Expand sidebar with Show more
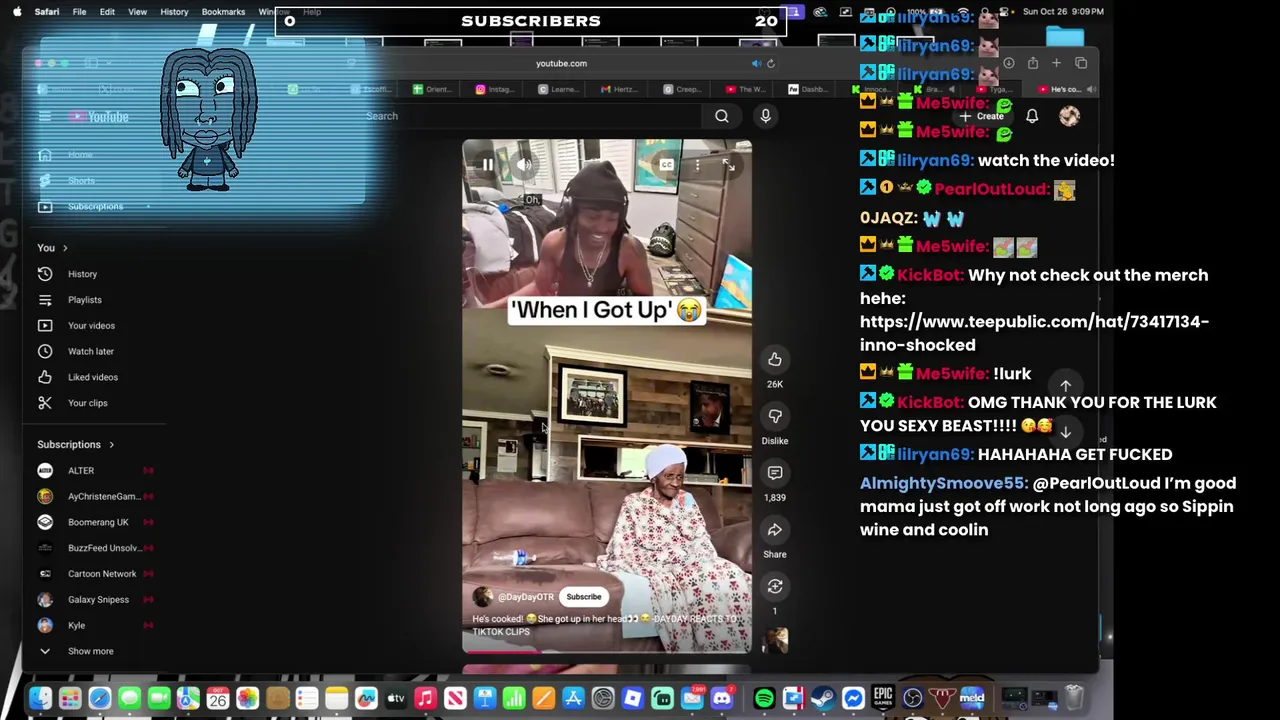 point(90,651)
